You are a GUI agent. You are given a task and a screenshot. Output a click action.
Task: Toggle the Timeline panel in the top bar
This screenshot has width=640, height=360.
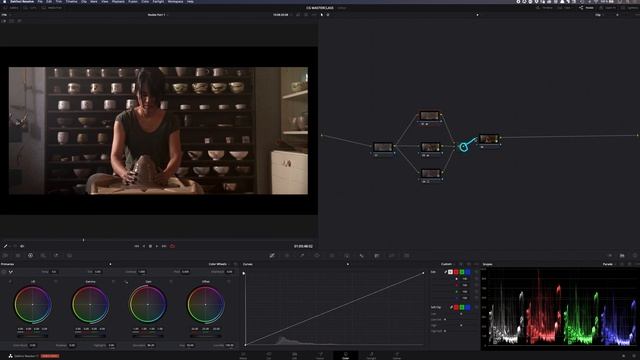[544, 8]
